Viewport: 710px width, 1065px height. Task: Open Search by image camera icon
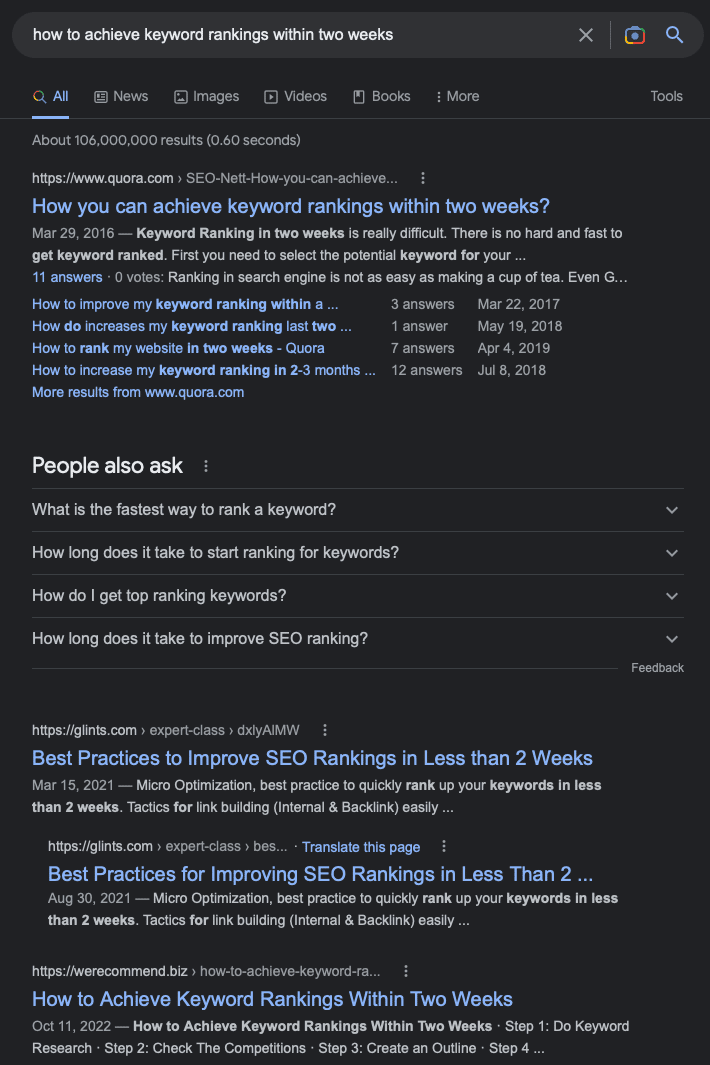635,35
